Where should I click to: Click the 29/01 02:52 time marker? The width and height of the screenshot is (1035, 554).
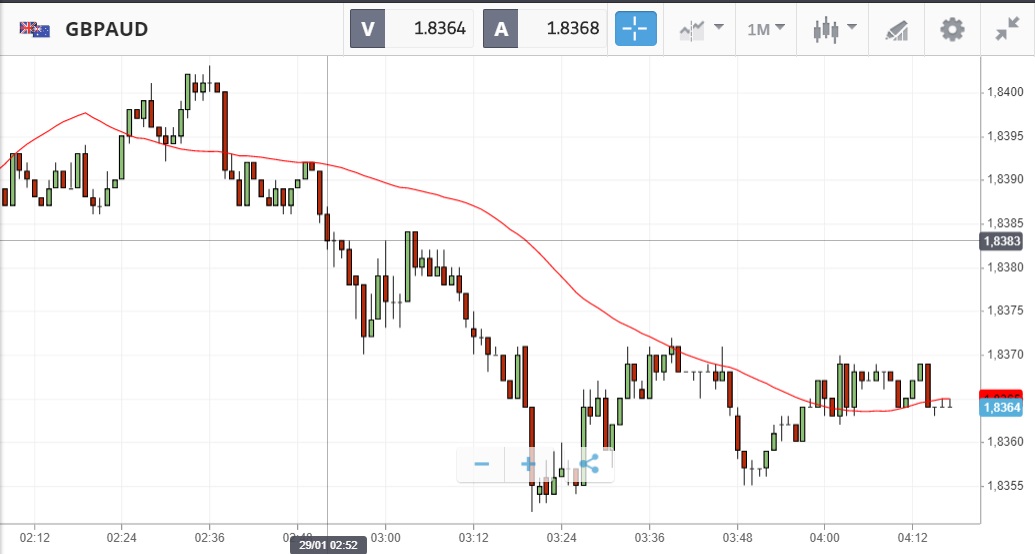tap(328, 546)
